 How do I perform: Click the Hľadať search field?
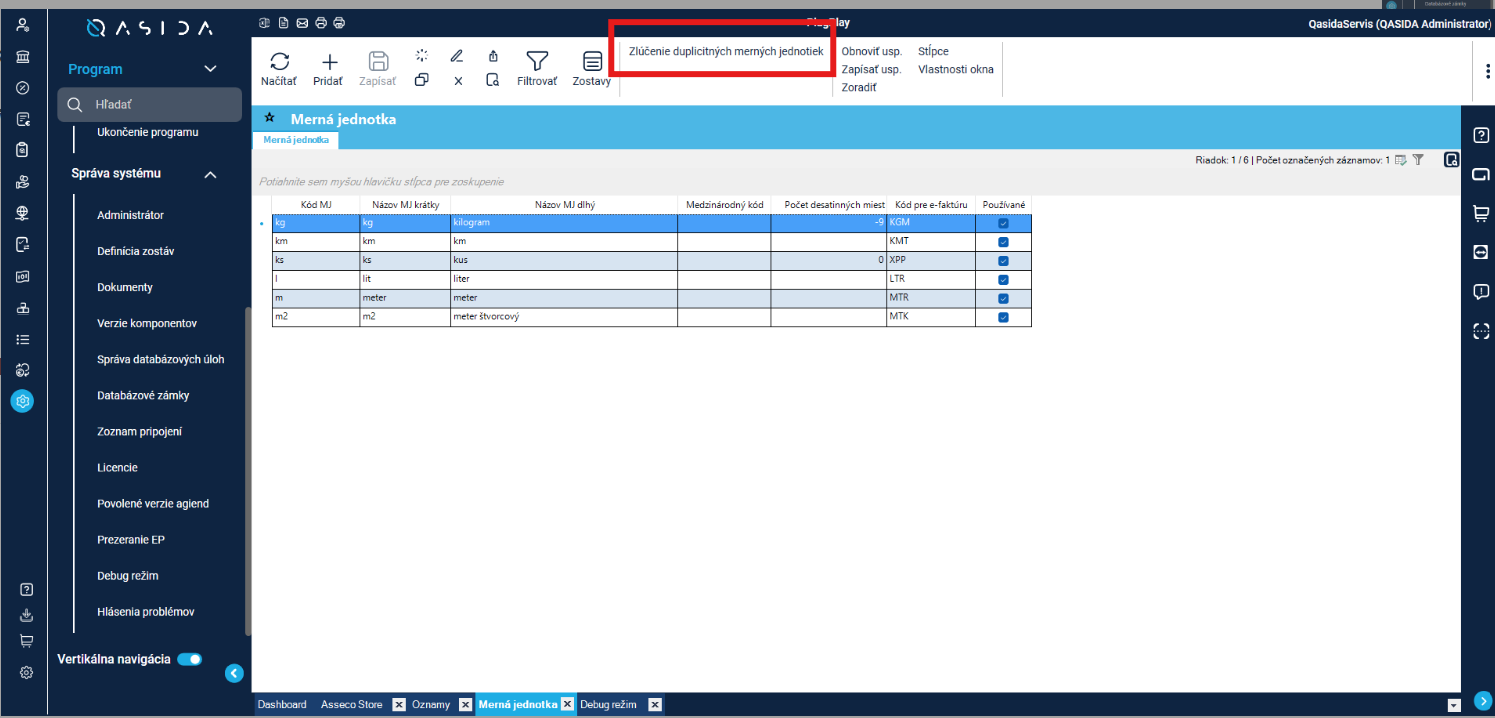point(150,105)
